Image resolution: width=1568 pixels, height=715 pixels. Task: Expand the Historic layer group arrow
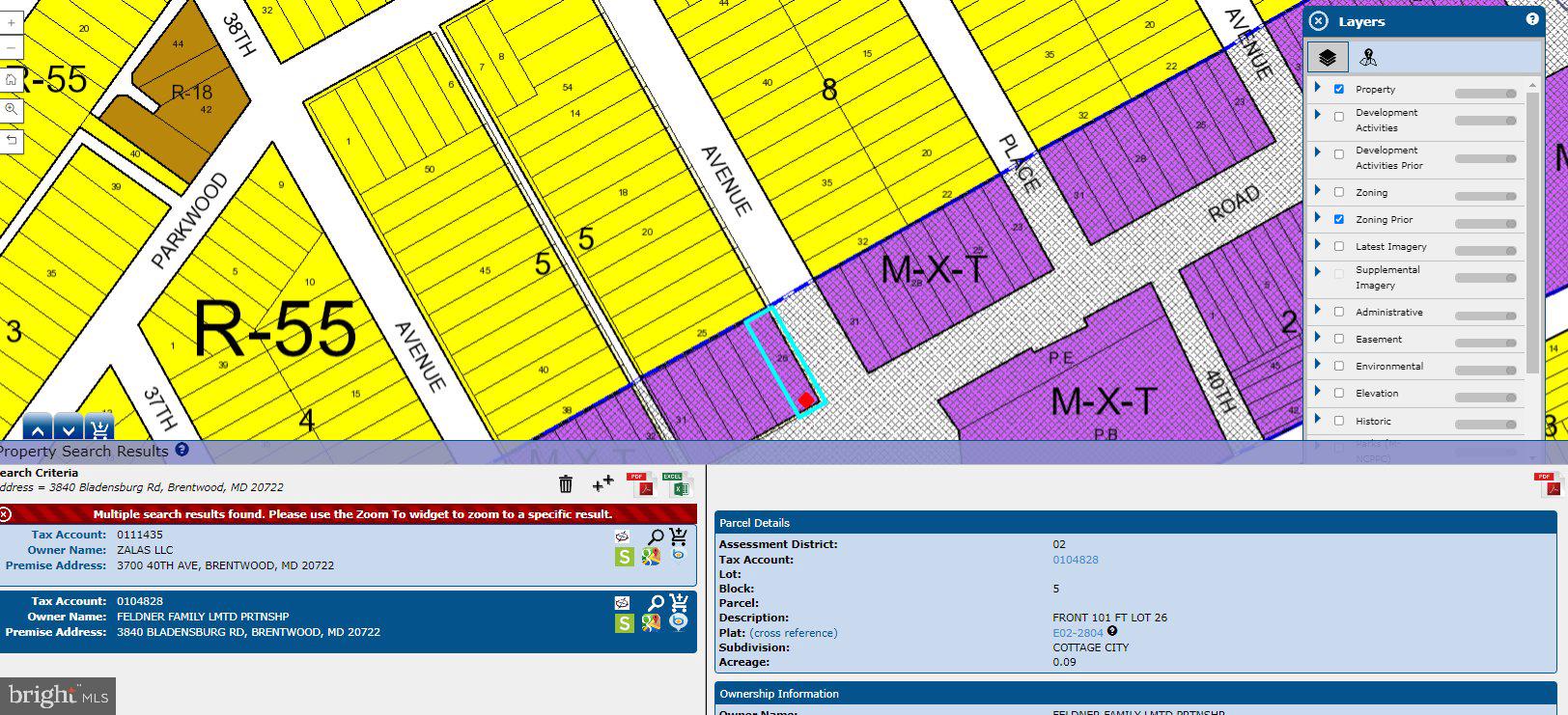pos(1318,420)
